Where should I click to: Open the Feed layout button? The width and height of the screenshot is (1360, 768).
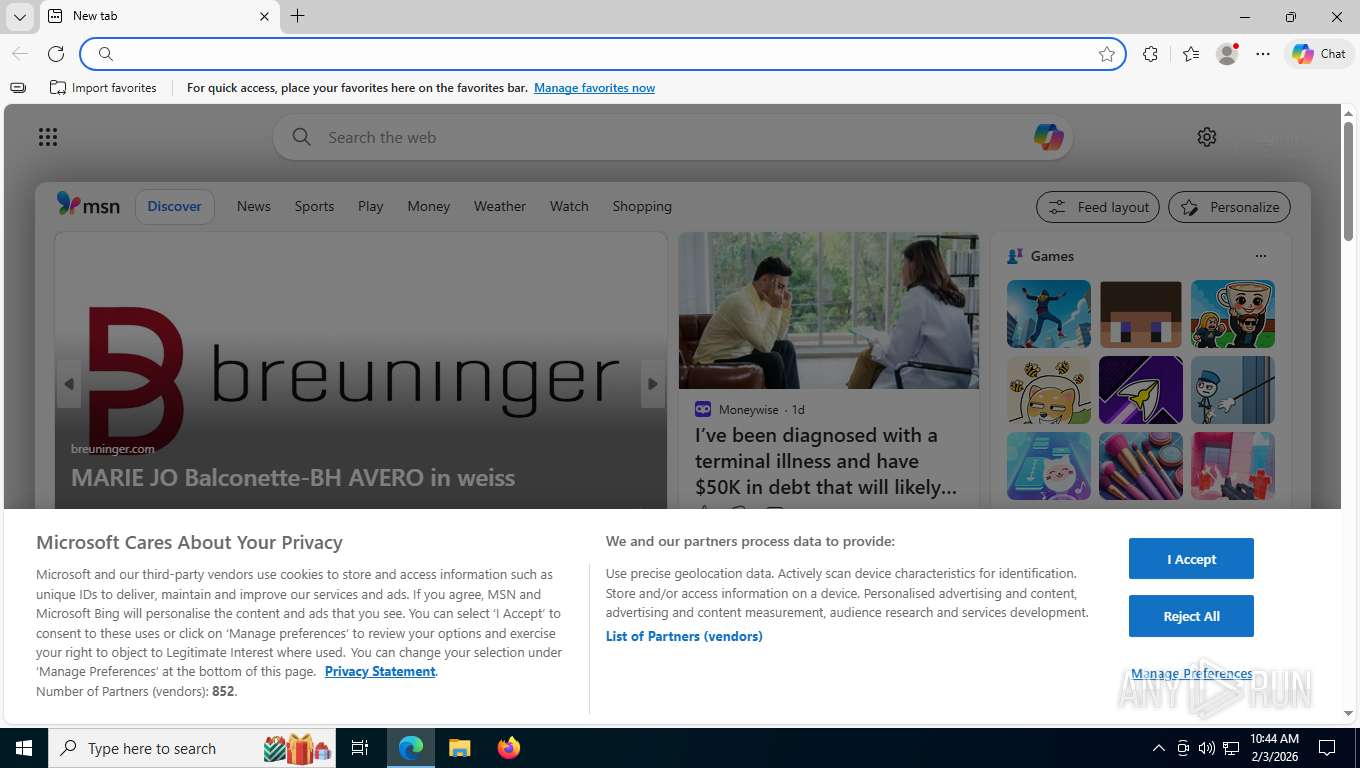(x=1098, y=207)
